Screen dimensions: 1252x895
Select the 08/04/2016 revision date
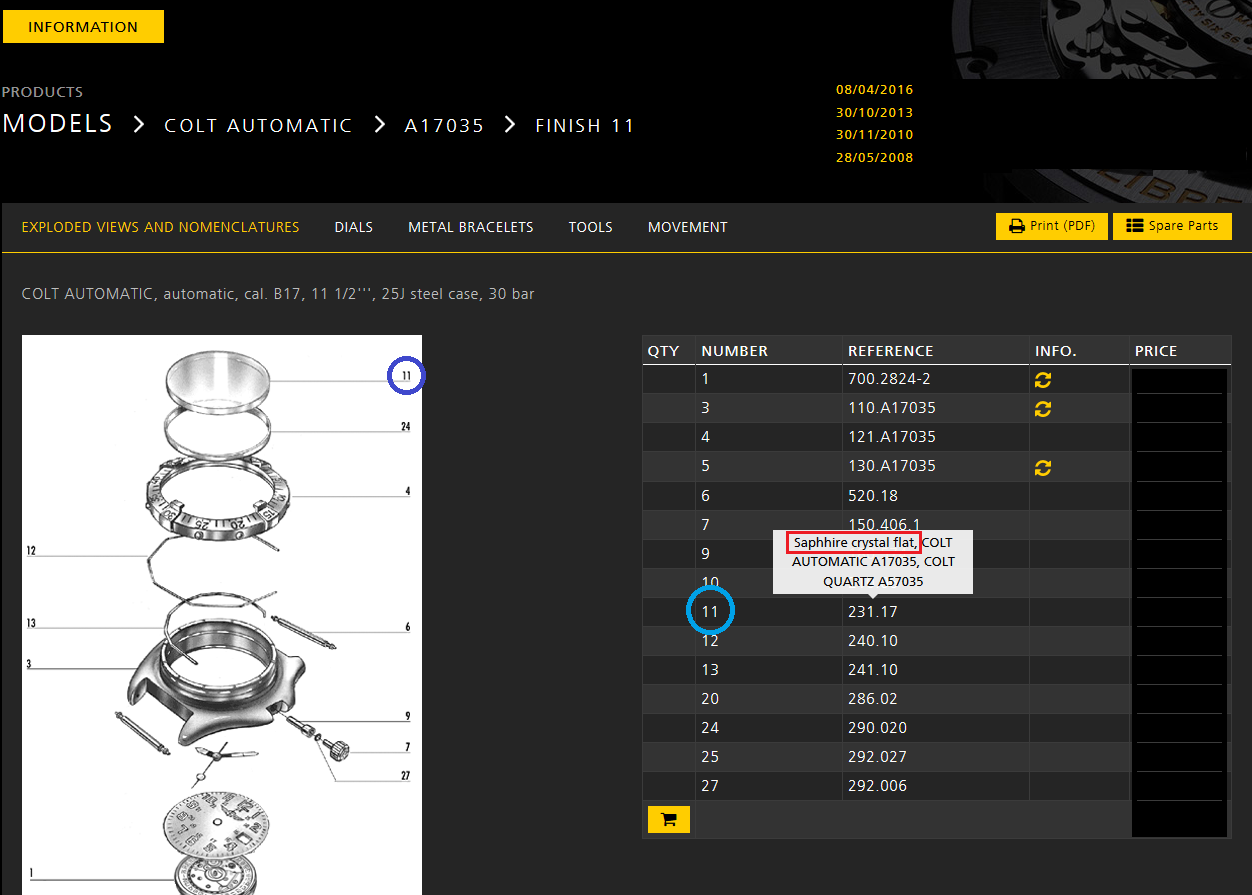click(874, 90)
